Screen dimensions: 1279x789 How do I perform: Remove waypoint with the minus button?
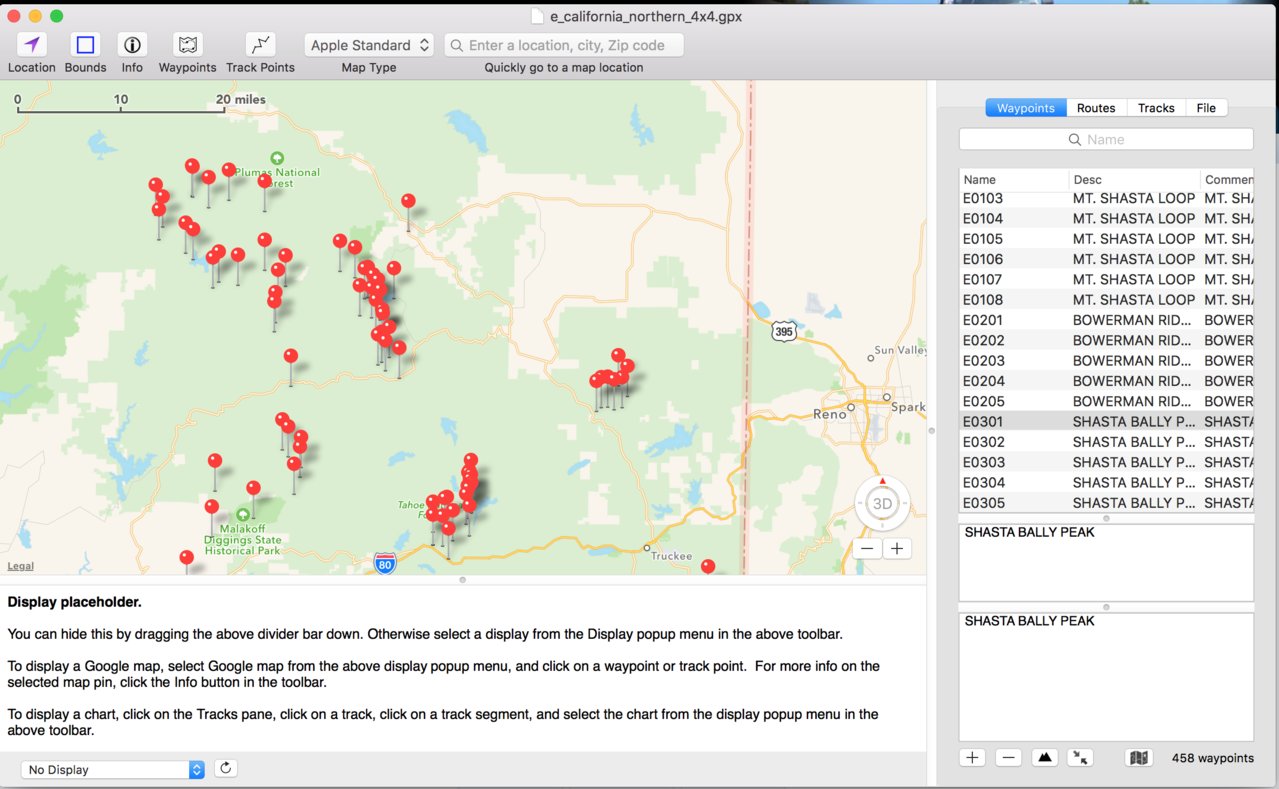pyautogui.click(x=1008, y=758)
